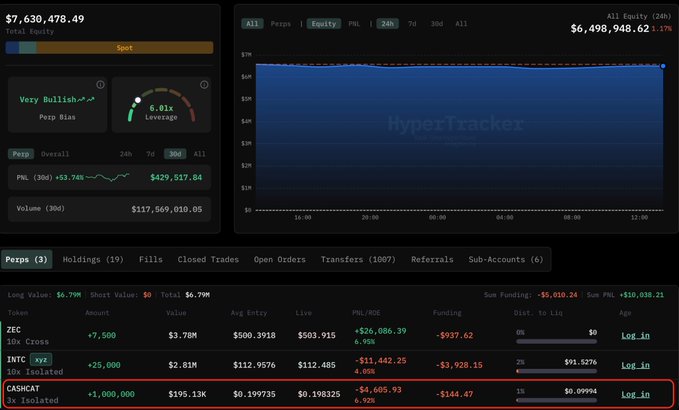Click the INTC funding -$3,928.15 cell
Viewport: 679px width, 410px height.
coord(459,365)
